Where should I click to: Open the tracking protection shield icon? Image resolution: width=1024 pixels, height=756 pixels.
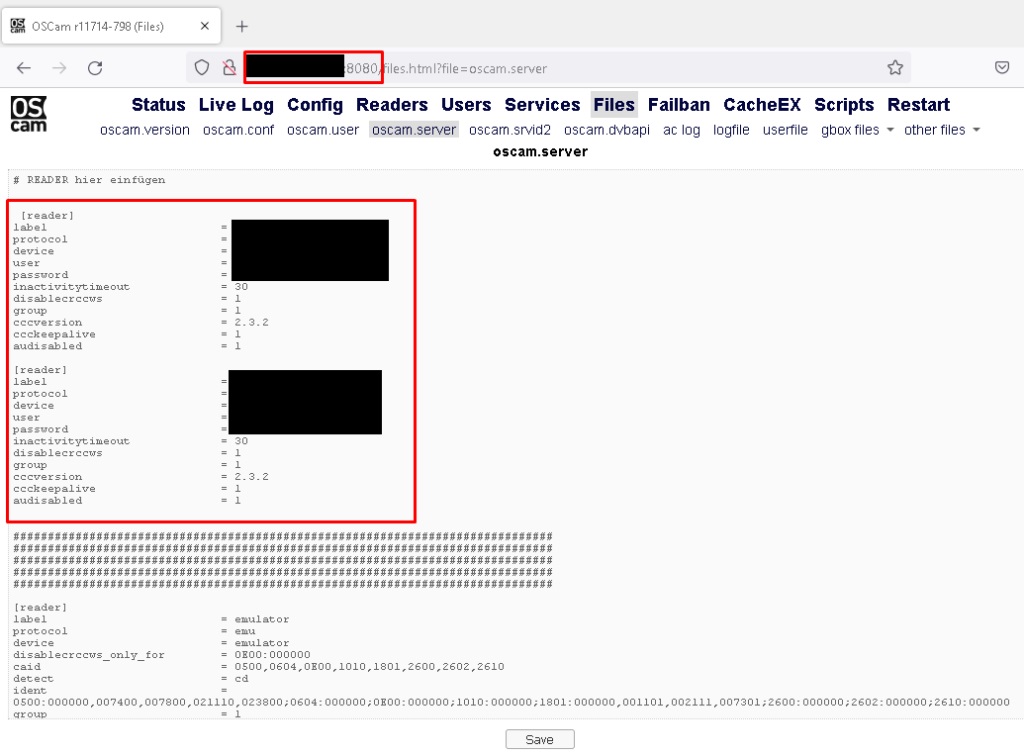[x=202, y=68]
